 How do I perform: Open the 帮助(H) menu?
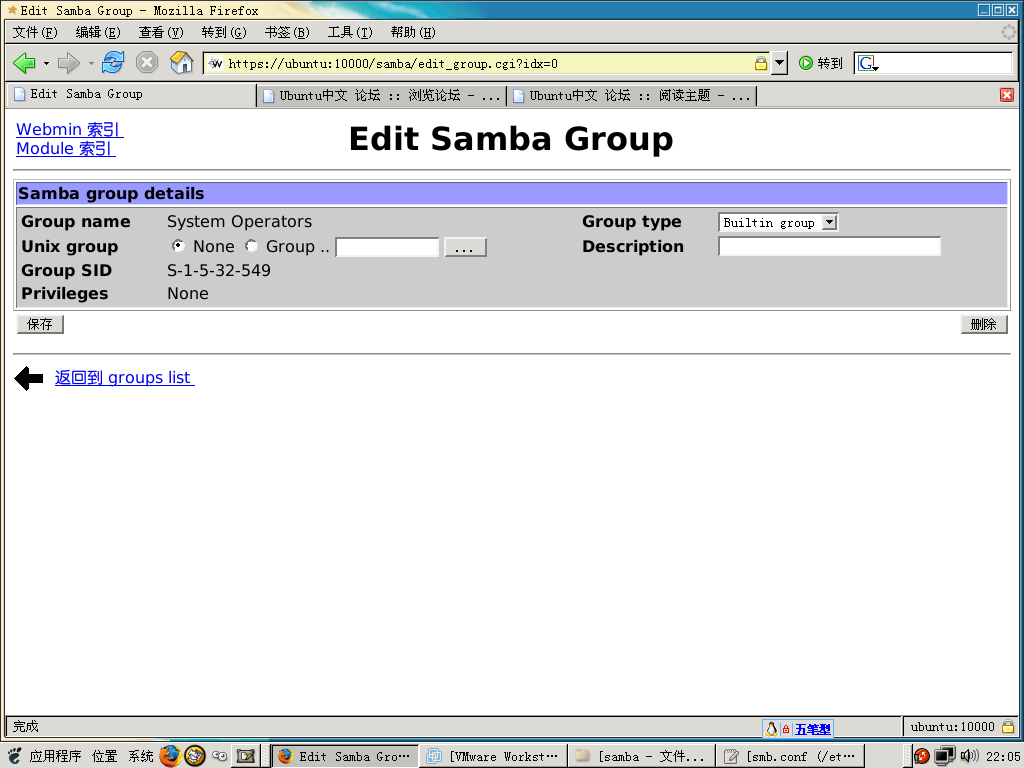coord(413,32)
